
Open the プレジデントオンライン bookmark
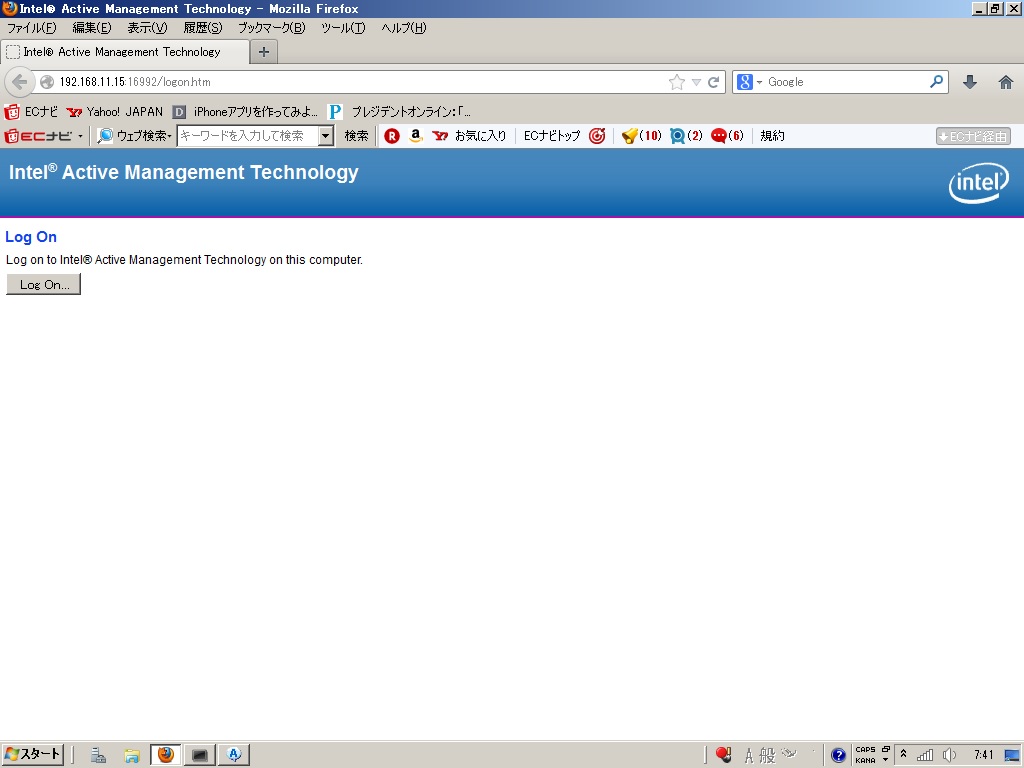click(400, 112)
